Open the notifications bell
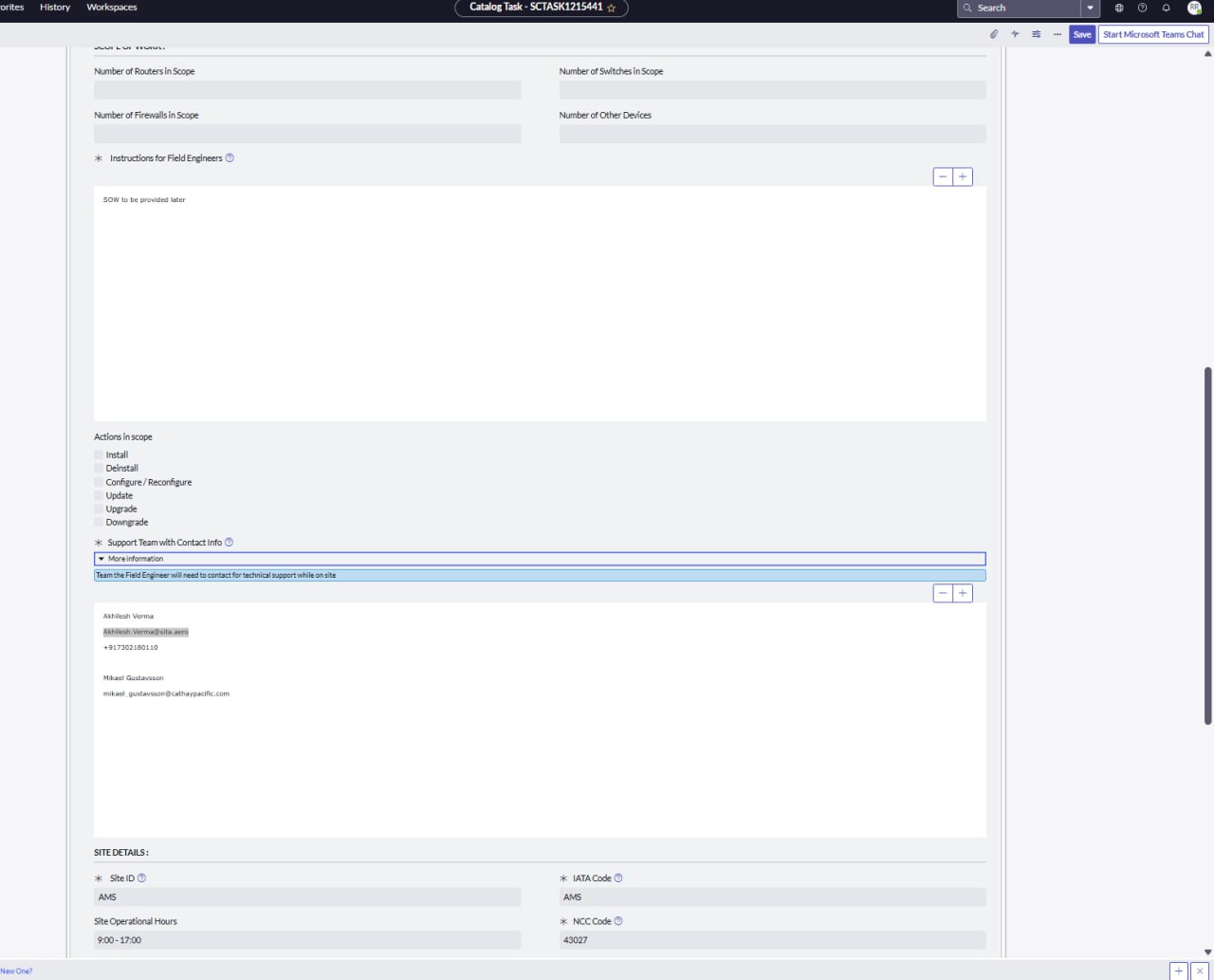 coord(1167,8)
